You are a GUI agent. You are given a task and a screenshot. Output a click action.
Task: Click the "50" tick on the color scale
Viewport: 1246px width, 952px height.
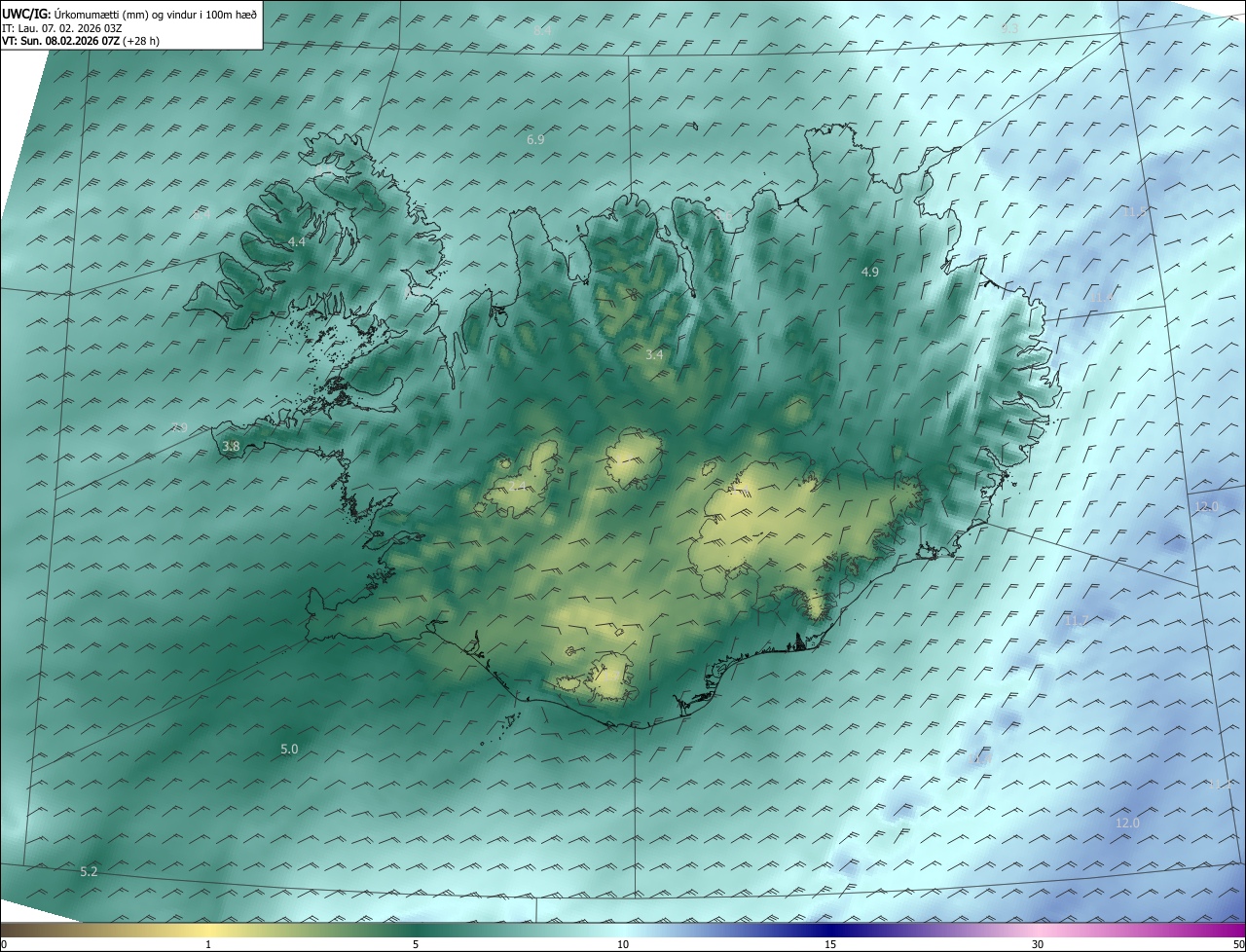coord(1238,944)
